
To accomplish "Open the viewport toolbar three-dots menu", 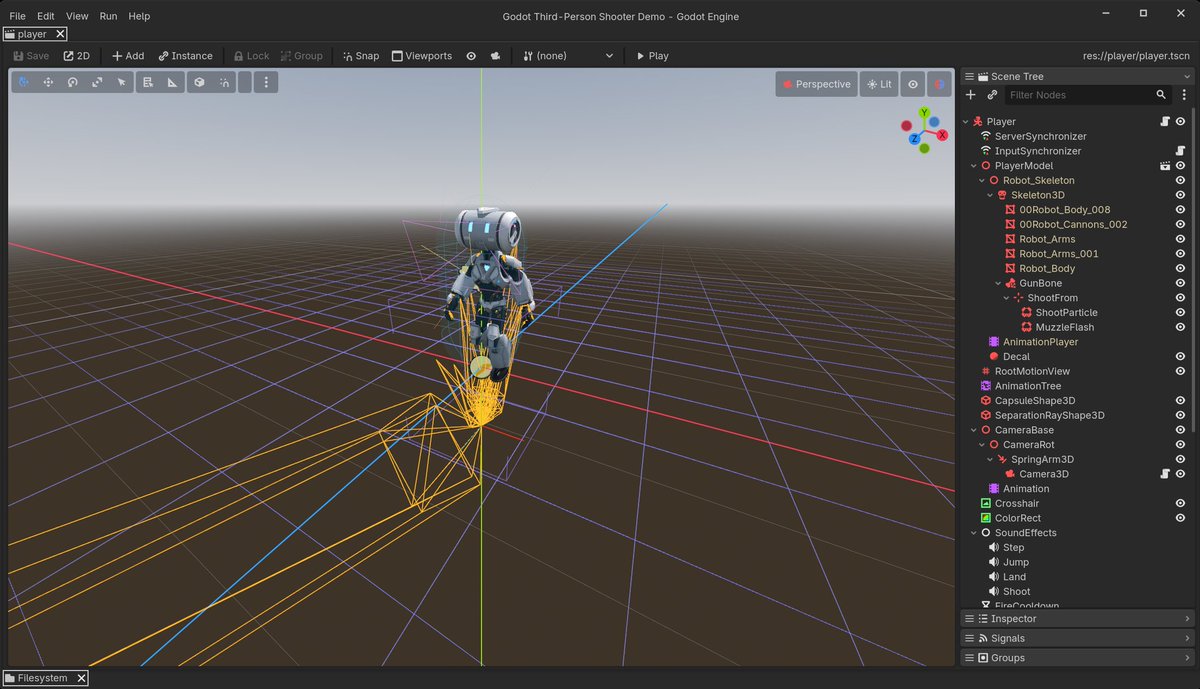I will point(266,83).
